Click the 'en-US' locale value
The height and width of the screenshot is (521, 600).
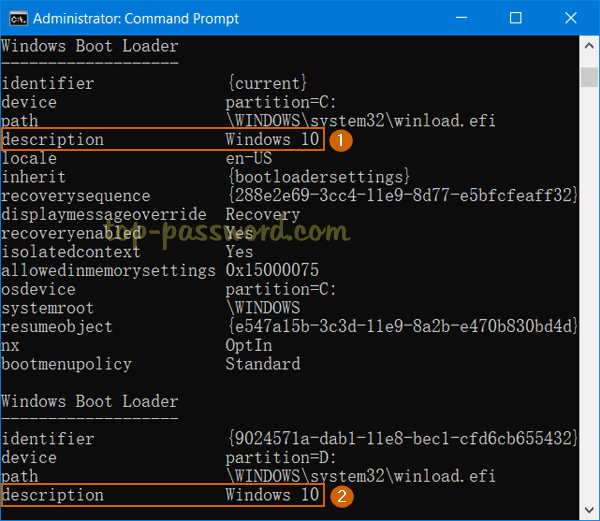[249, 158]
